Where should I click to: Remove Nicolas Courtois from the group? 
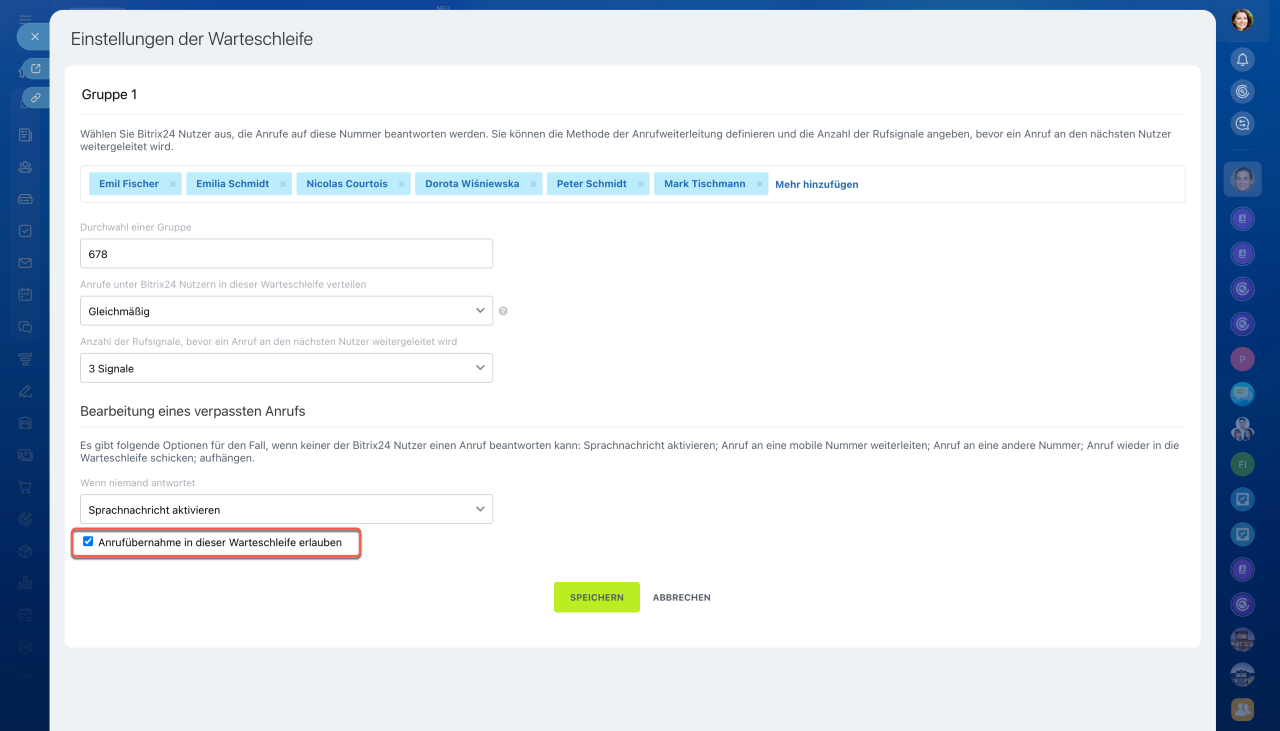(x=402, y=184)
